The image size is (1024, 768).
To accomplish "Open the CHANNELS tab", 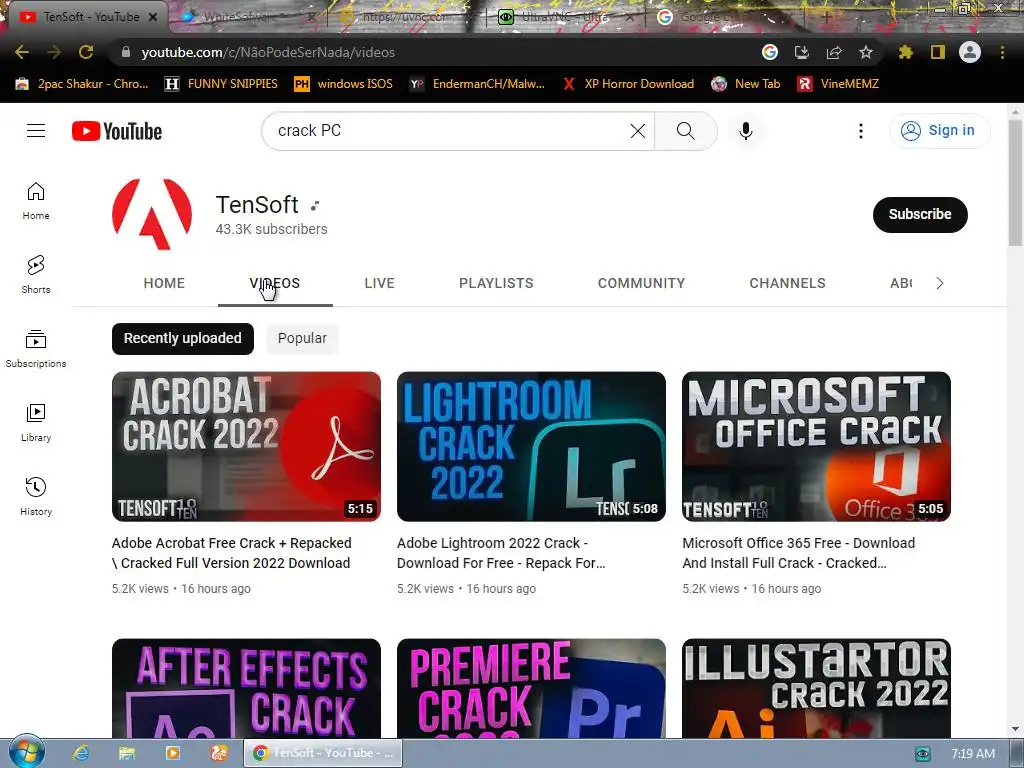I will coord(788,283).
